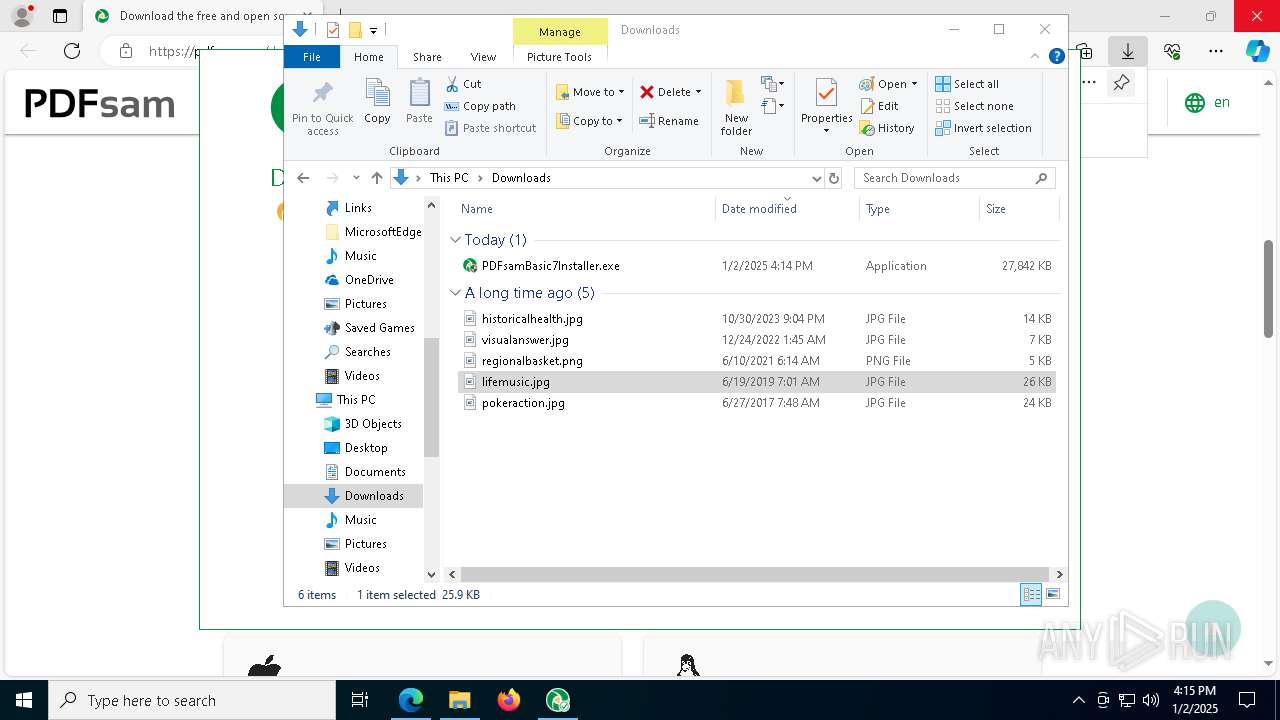
Task: Open the File menu tab
Action: pos(312,57)
